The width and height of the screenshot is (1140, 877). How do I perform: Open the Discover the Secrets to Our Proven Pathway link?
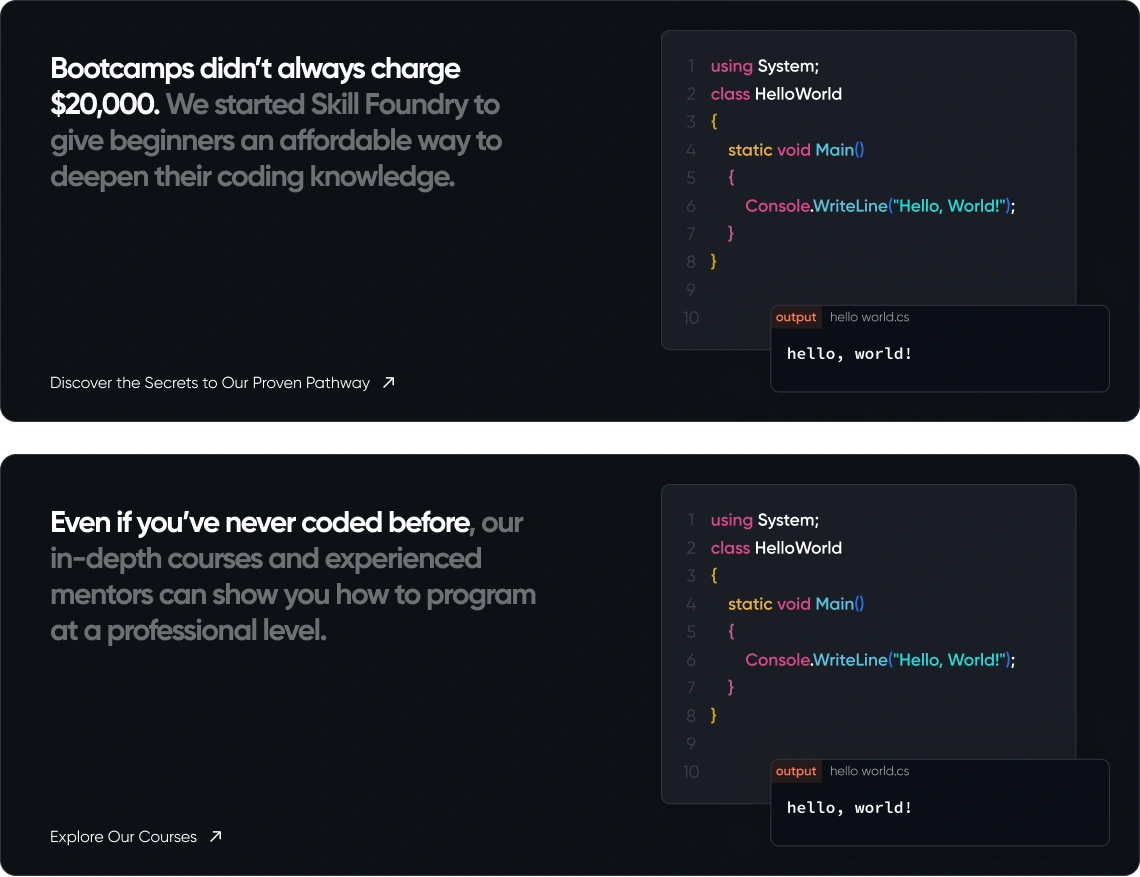click(210, 383)
